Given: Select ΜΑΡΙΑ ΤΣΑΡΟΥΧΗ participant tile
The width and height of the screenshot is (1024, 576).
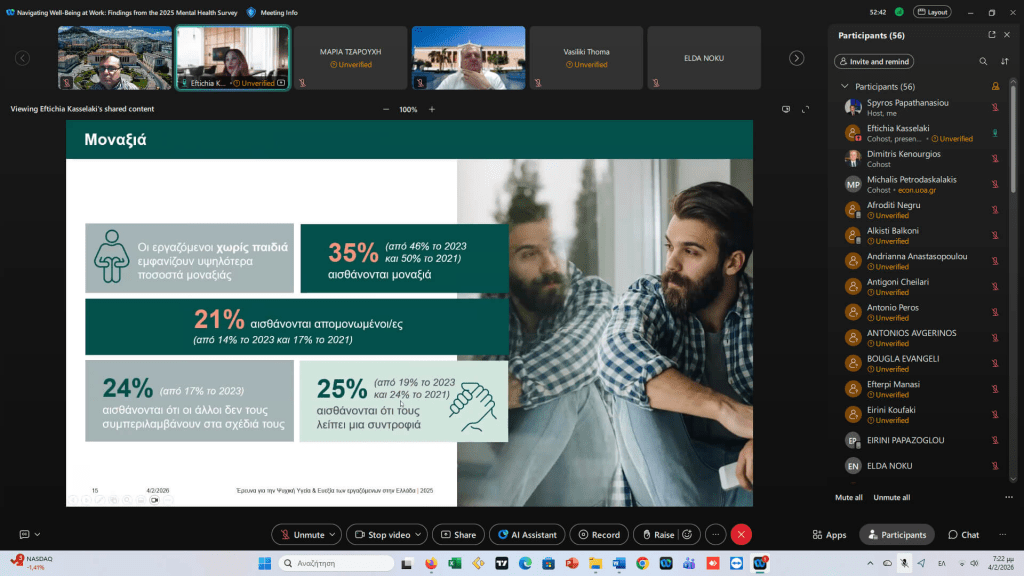Looking at the screenshot, I should [351, 57].
